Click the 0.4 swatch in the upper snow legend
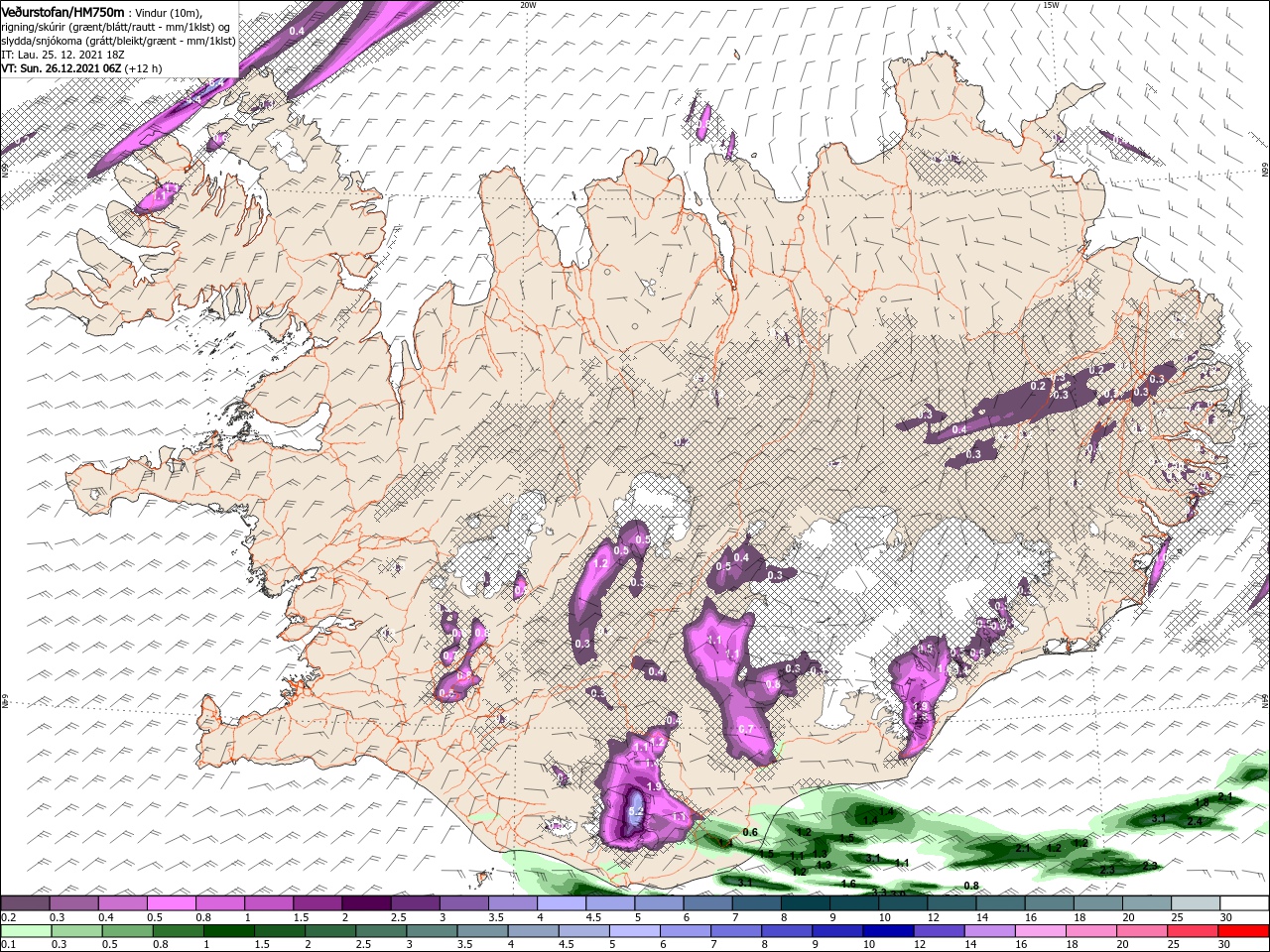Viewport: 1270px width, 952px height. click(x=122, y=903)
